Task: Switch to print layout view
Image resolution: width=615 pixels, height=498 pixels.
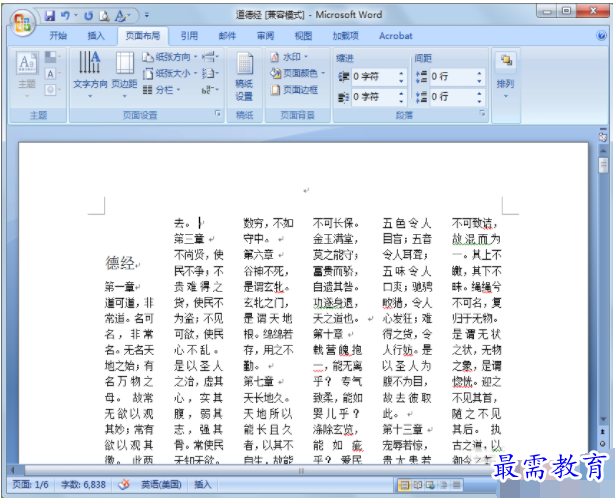Action: pyautogui.click(x=404, y=485)
